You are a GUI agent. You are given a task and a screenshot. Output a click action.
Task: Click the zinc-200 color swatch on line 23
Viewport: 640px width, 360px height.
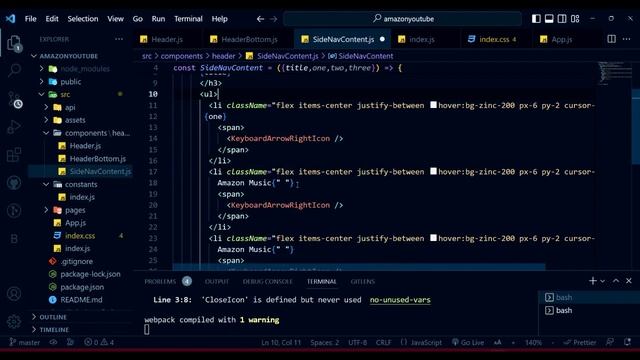433,238
